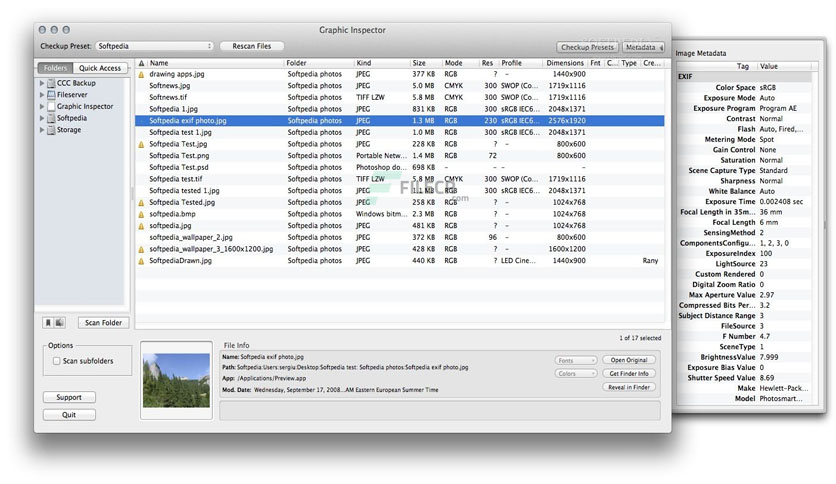Expand the Graphic Inspector tree item
Image resolution: width=836 pixels, height=484 pixels.
pyautogui.click(x=42, y=107)
